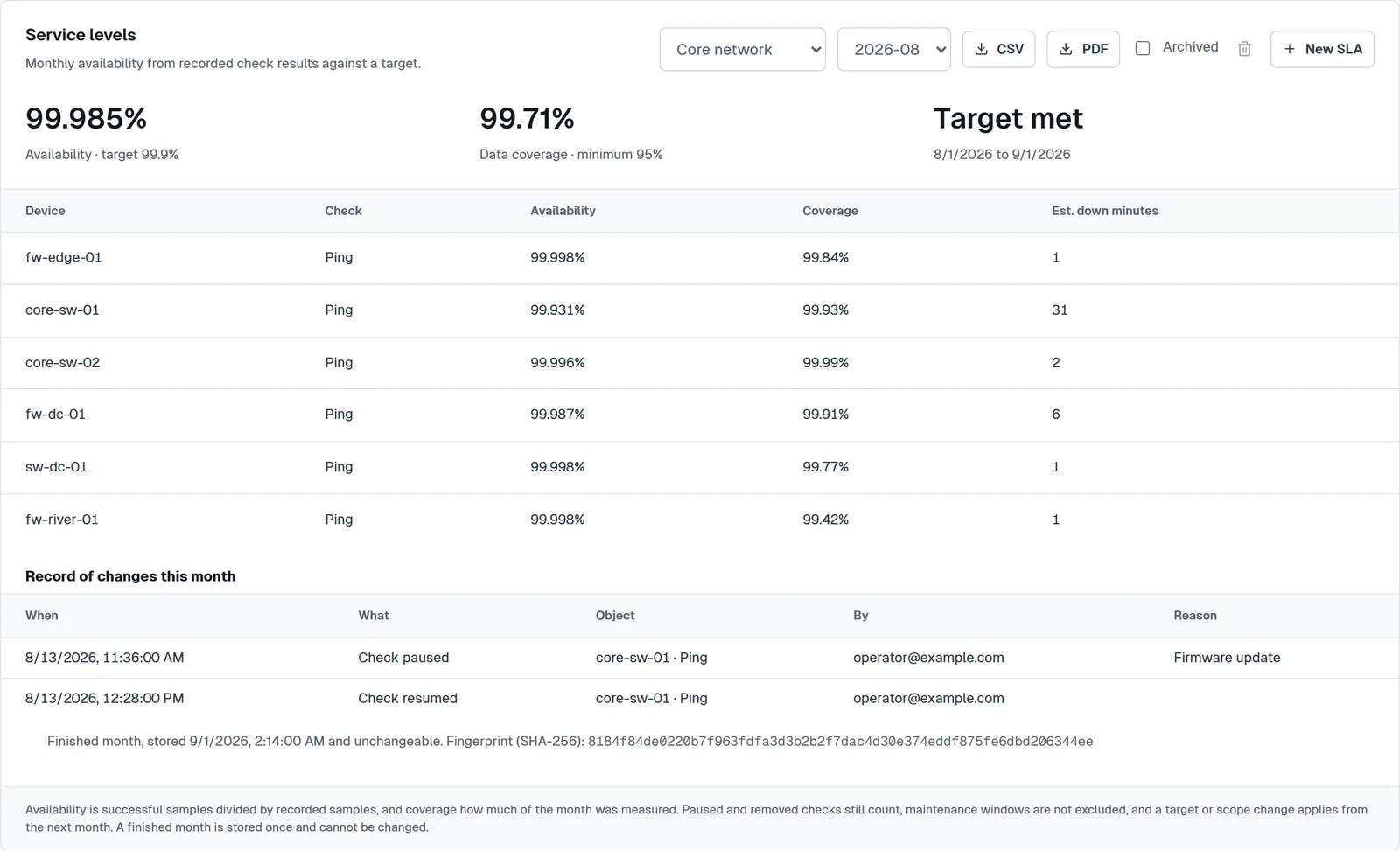
Task: Select the fw-edge-01 device row
Action: [x=700, y=258]
